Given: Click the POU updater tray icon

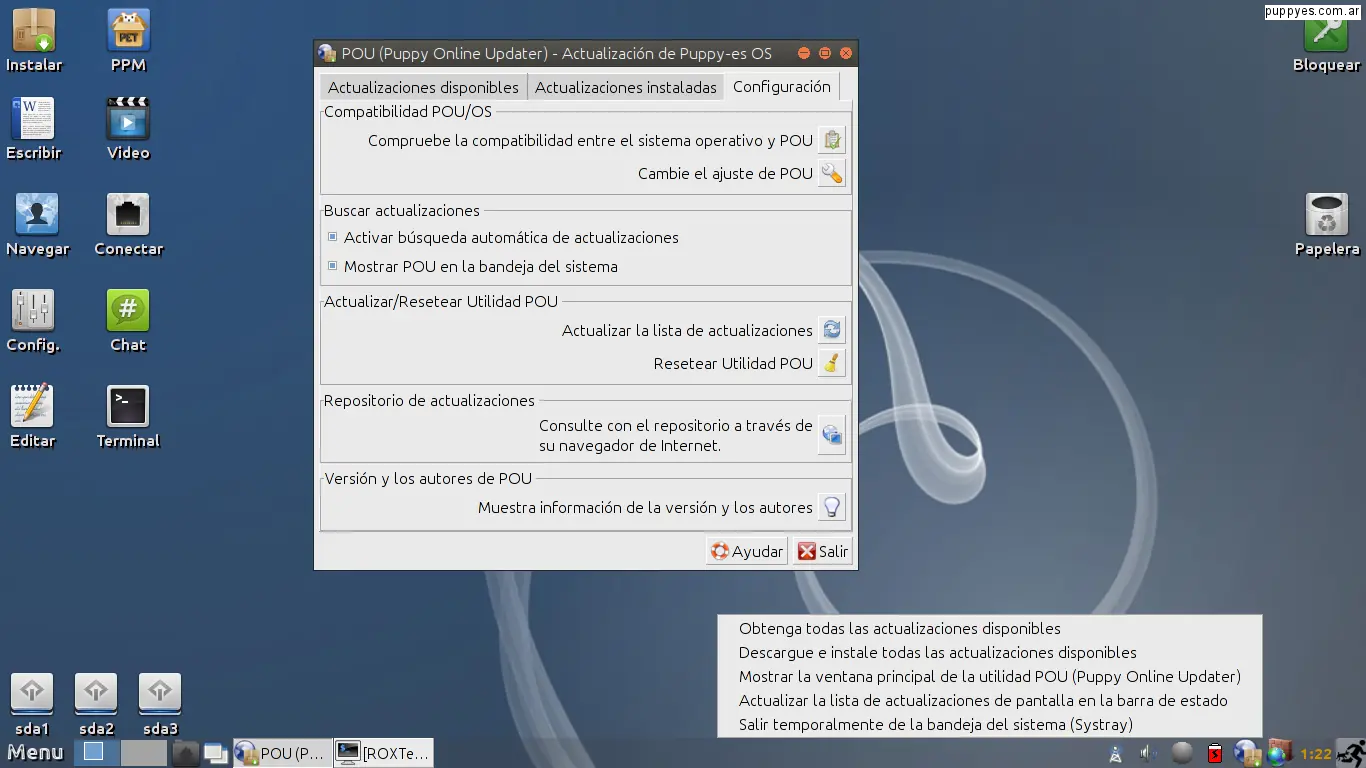Looking at the screenshot, I should click(1246, 753).
